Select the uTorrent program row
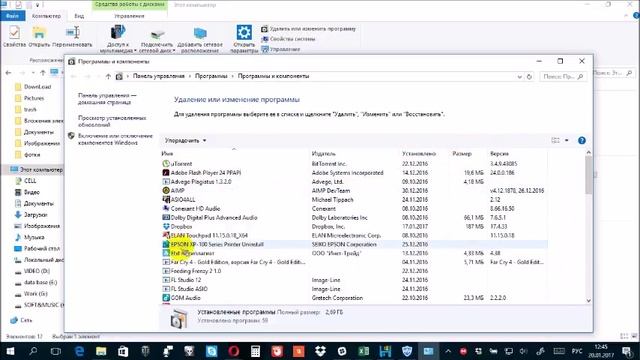The image size is (640, 360). [x=354, y=164]
